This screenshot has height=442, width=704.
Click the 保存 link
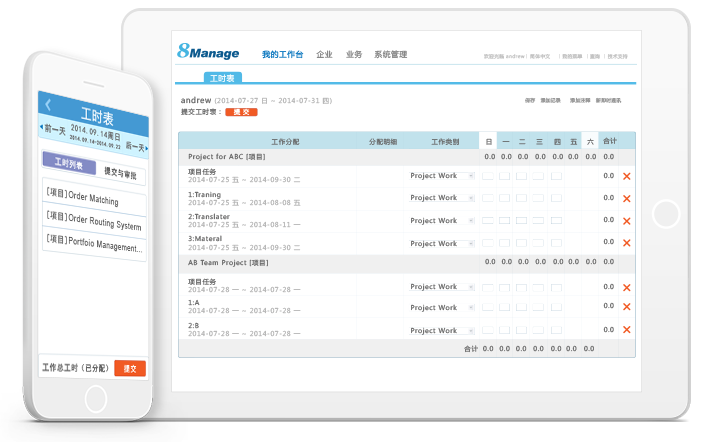point(530,101)
